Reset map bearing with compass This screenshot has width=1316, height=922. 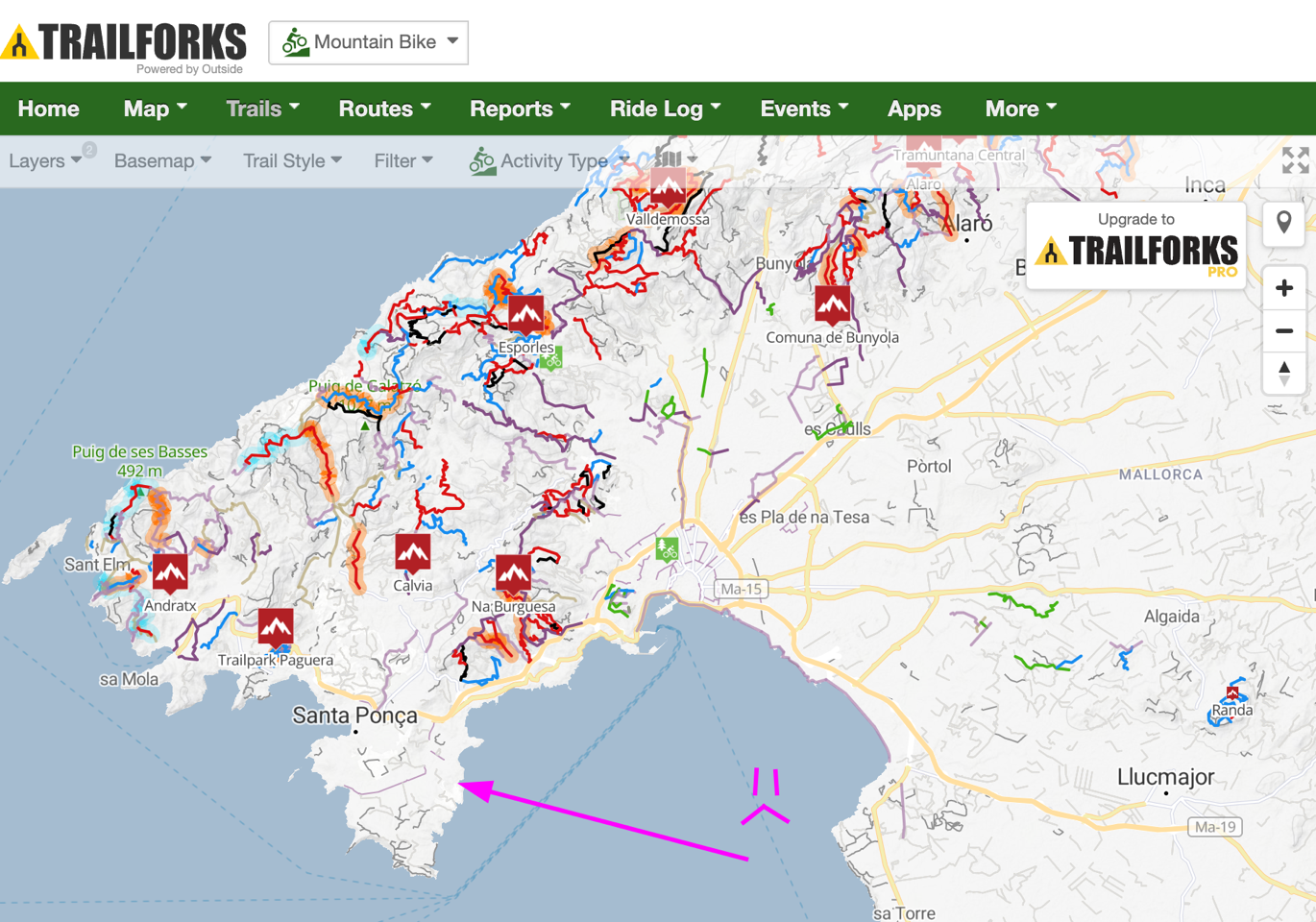pyautogui.click(x=1284, y=373)
